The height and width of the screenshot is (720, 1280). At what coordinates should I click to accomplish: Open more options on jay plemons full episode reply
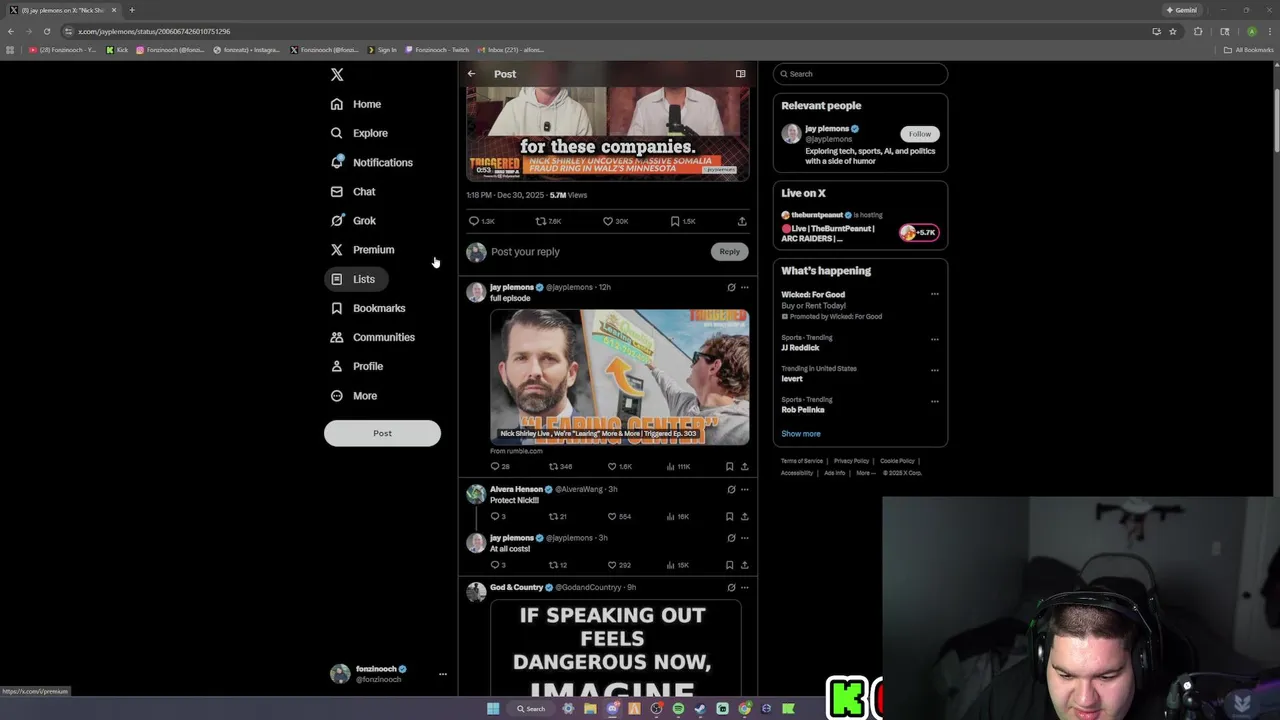pyautogui.click(x=744, y=288)
